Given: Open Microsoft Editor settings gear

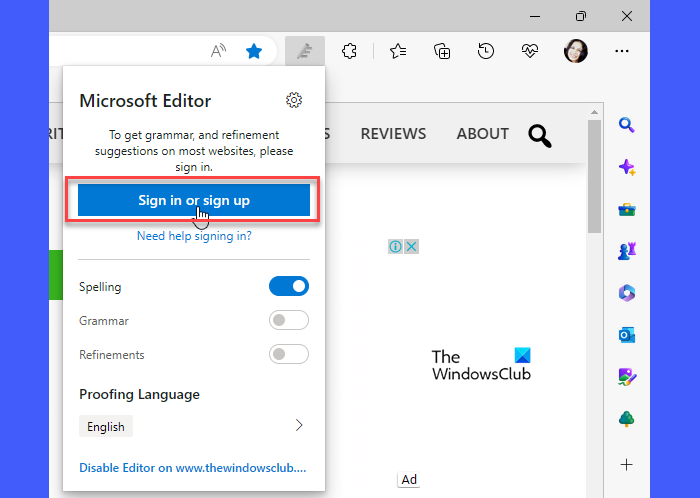Looking at the screenshot, I should coord(294,100).
